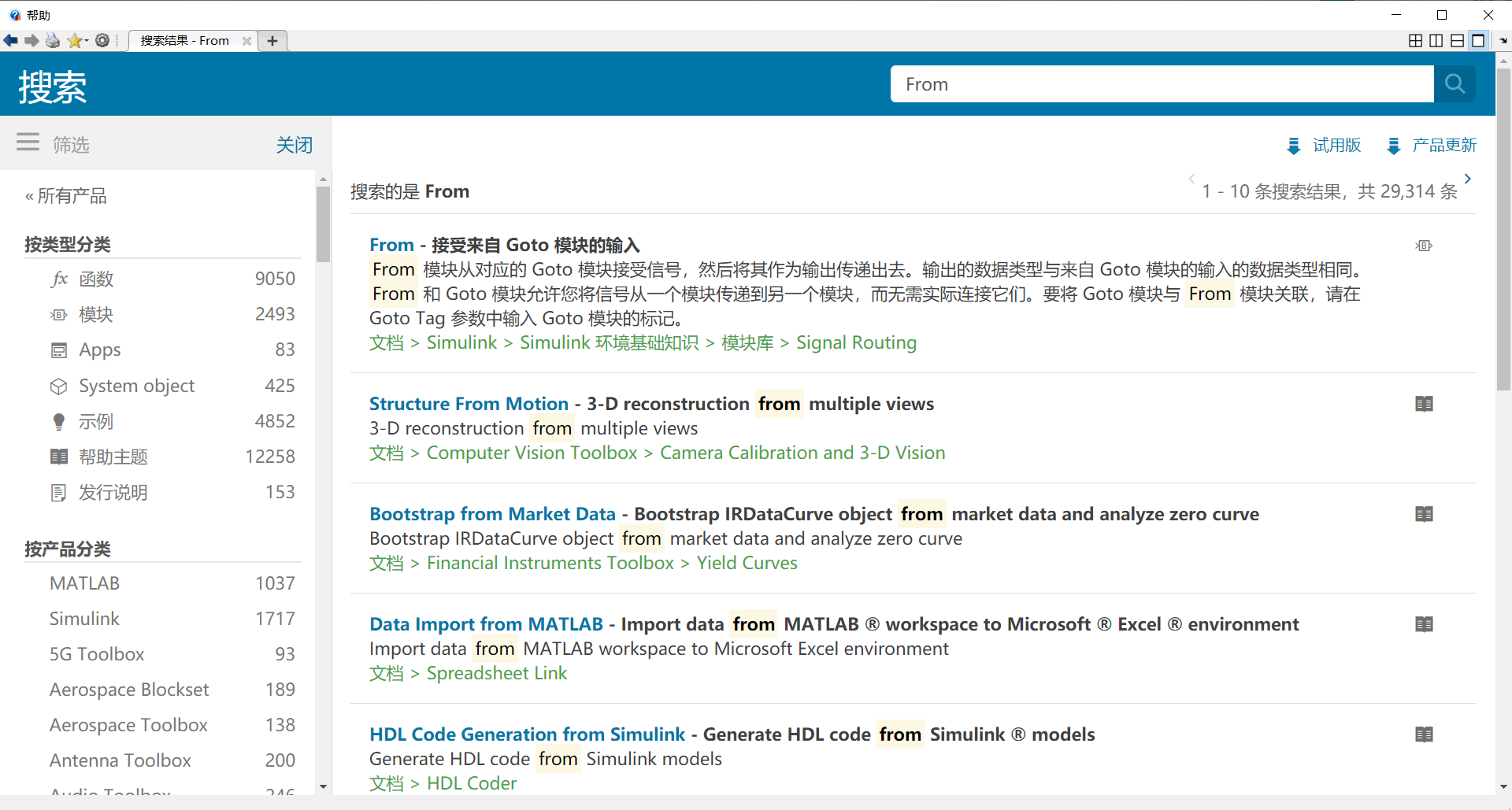Image resolution: width=1512 pixels, height=810 pixels.
Task: Click book icon beside Structure From Motion
Action: 1424,404
